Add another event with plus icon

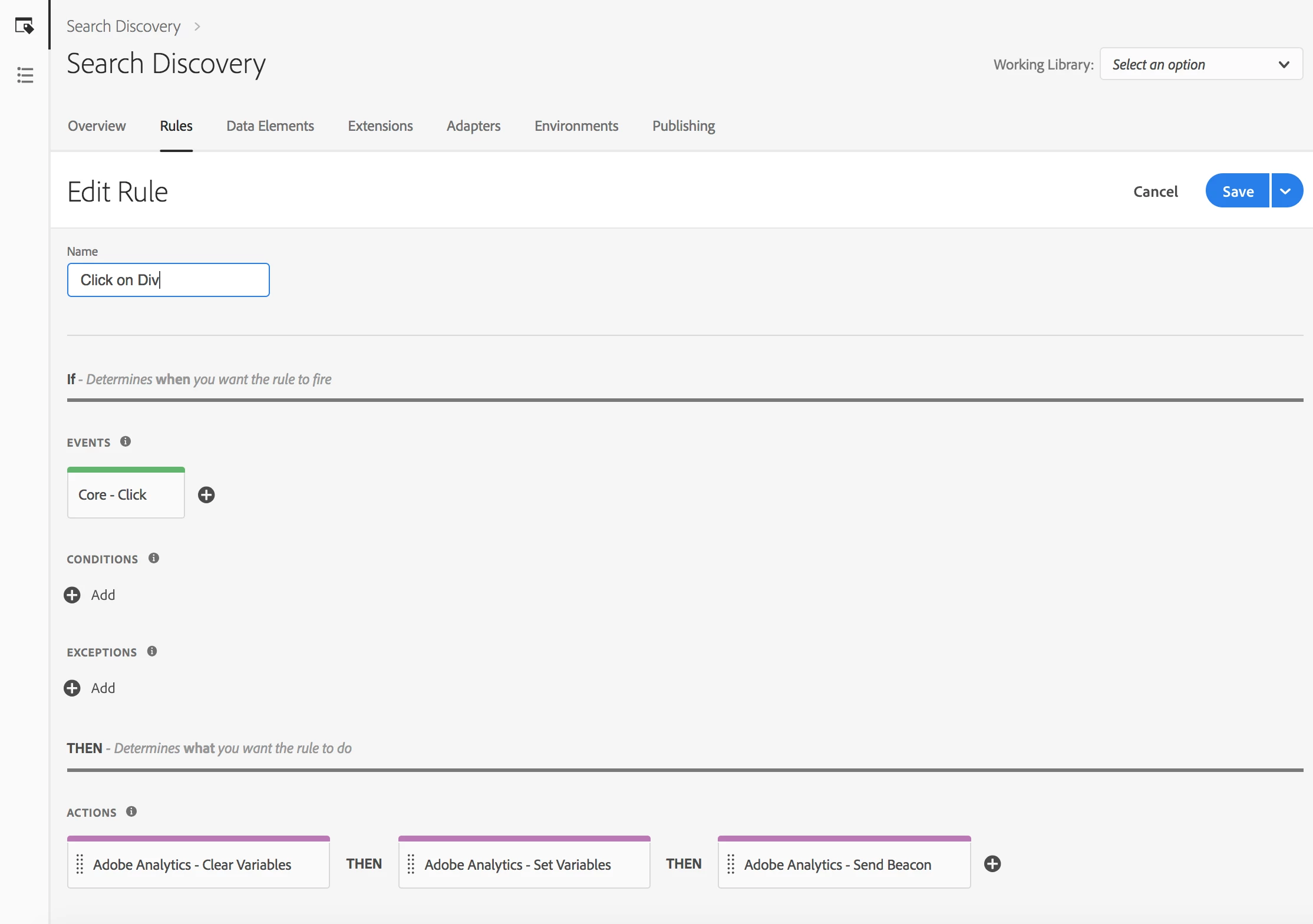coord(206,495)
